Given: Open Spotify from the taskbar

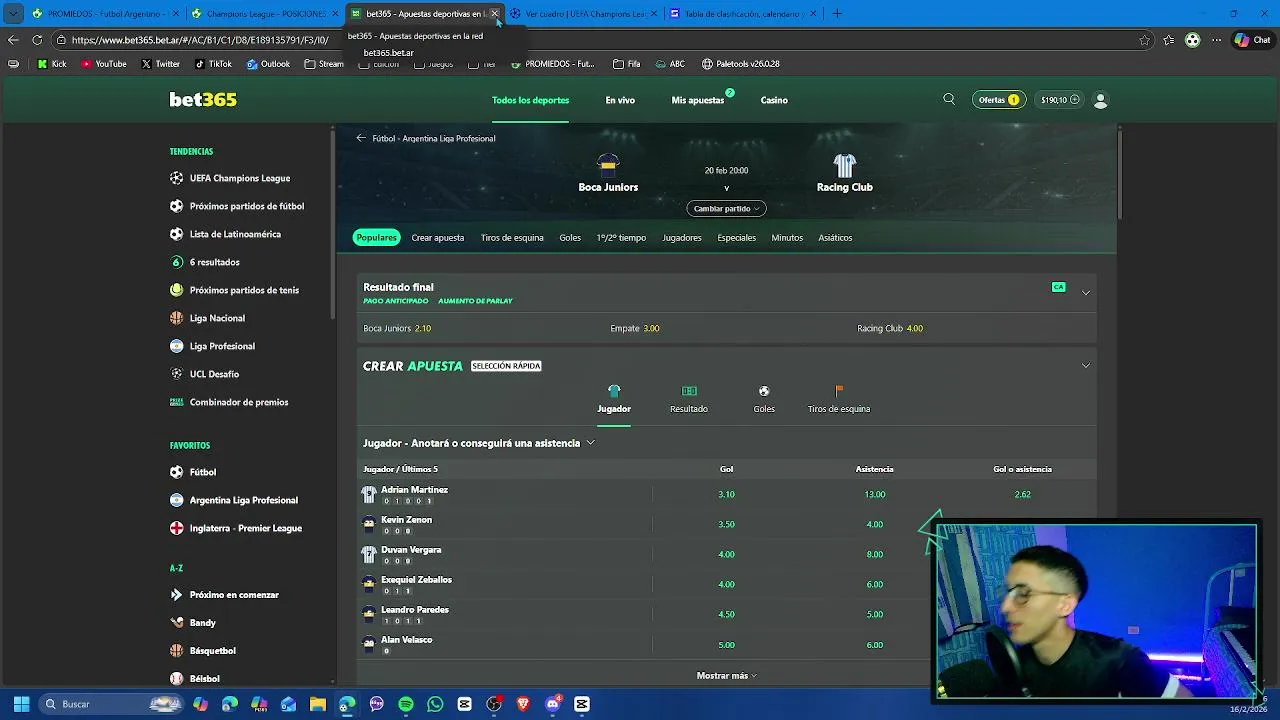Looking at the screenshot, I should (x=406, y=704).
